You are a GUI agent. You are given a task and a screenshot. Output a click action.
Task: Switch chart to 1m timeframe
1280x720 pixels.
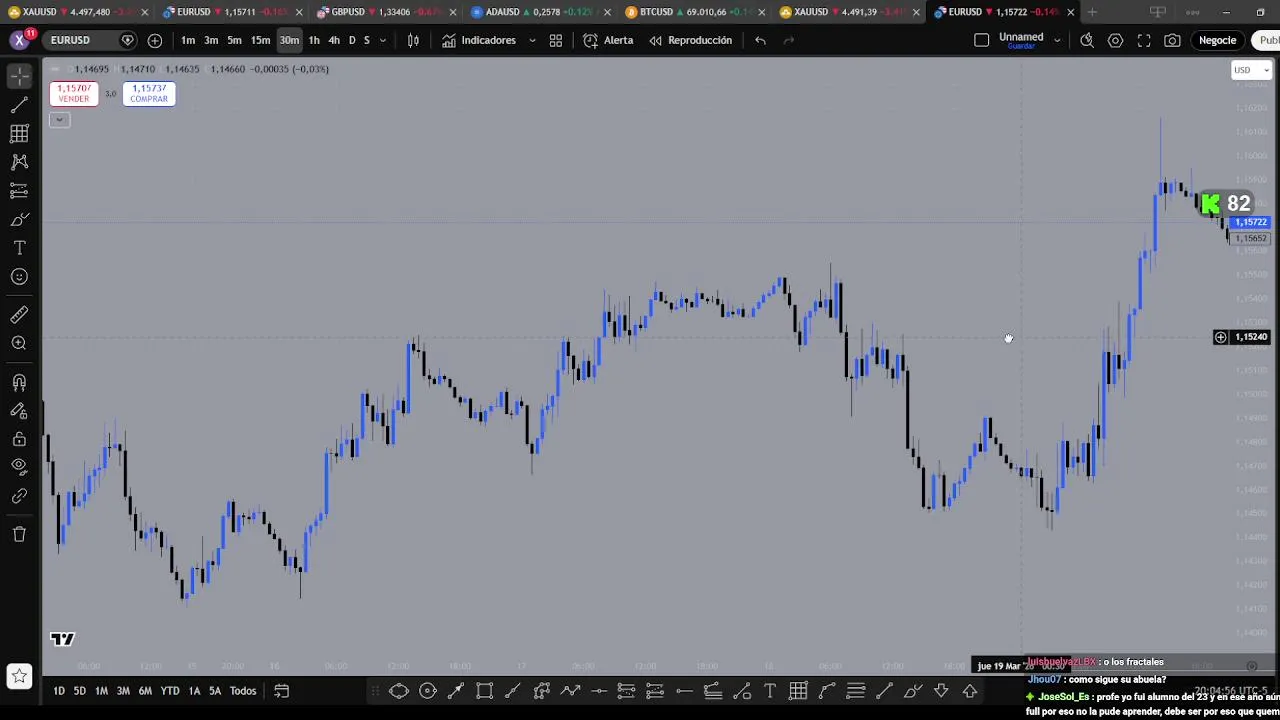[x=188, y=40]
